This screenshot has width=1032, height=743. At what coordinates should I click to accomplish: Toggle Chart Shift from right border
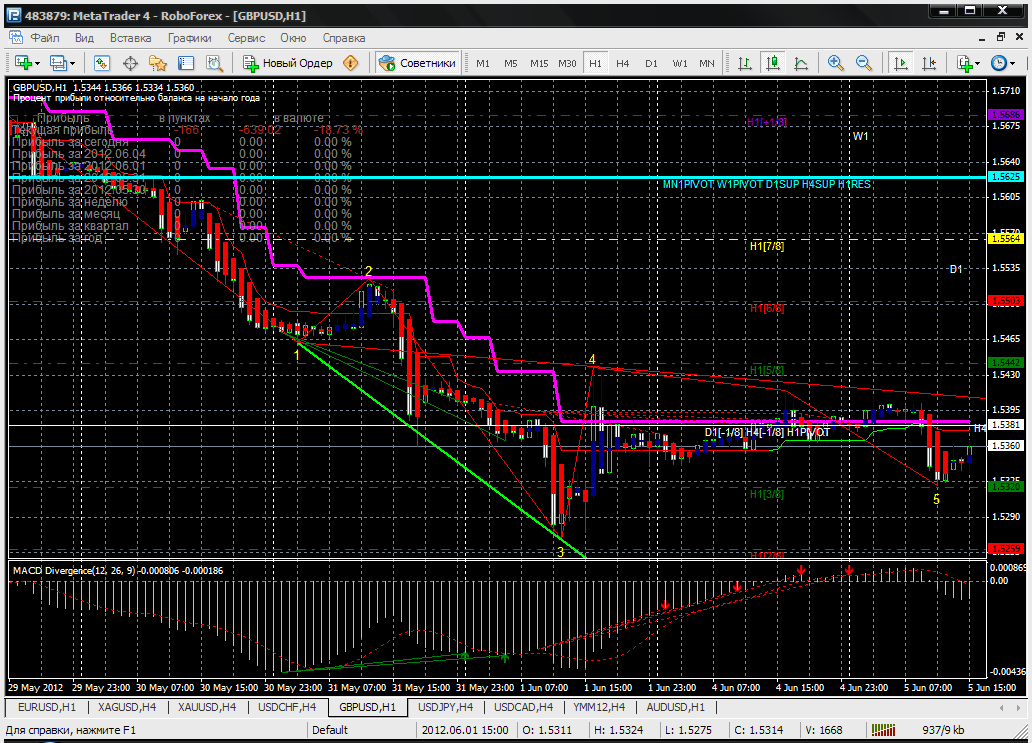point(929,63)
